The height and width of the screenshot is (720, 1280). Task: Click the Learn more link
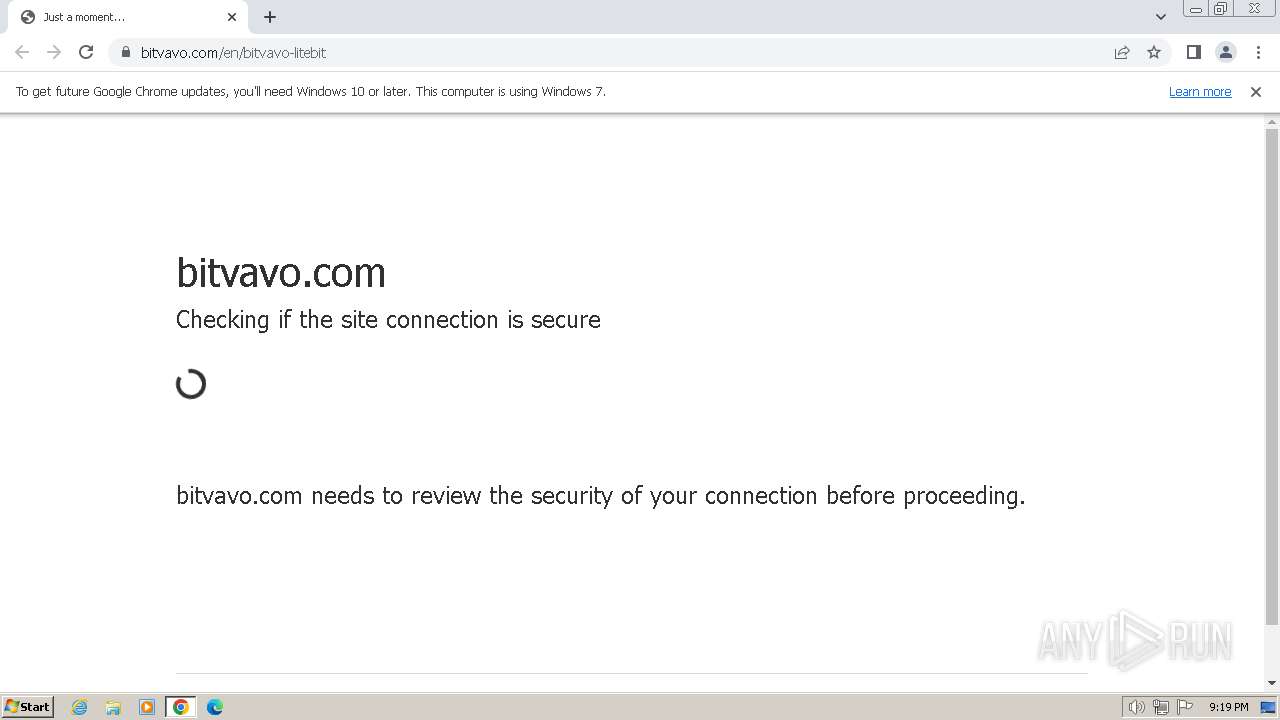pyautogui.click(x=1200, y=91)
